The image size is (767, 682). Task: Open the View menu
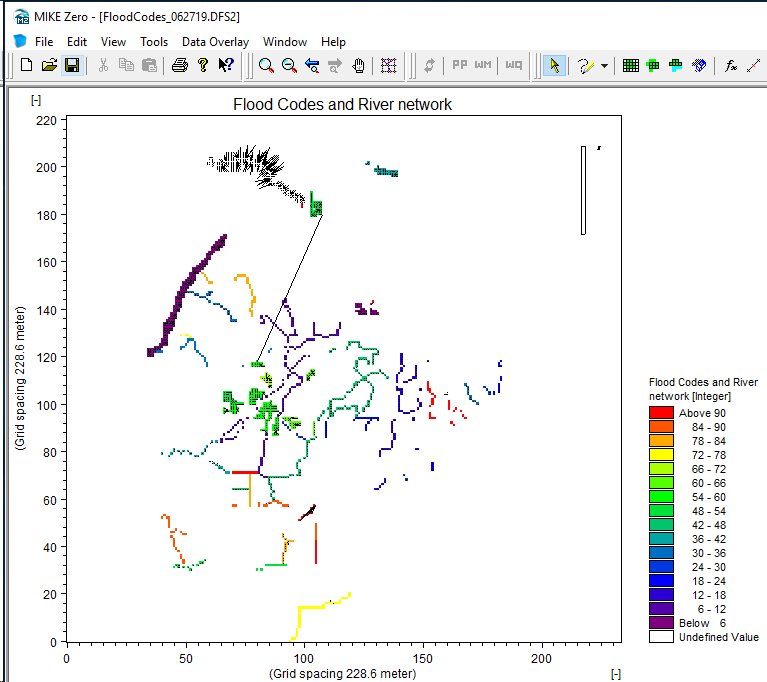(113, 42)
